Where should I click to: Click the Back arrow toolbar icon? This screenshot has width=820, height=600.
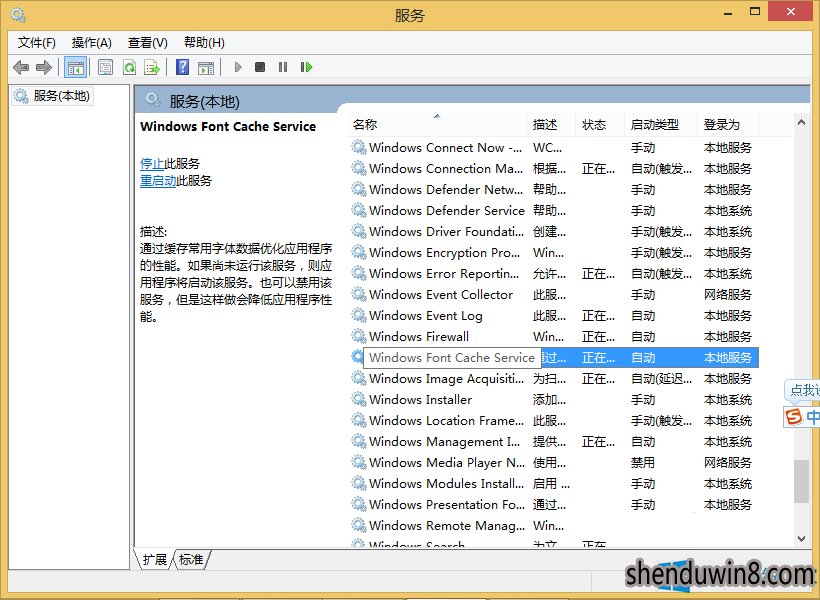(x=21, y=67)
